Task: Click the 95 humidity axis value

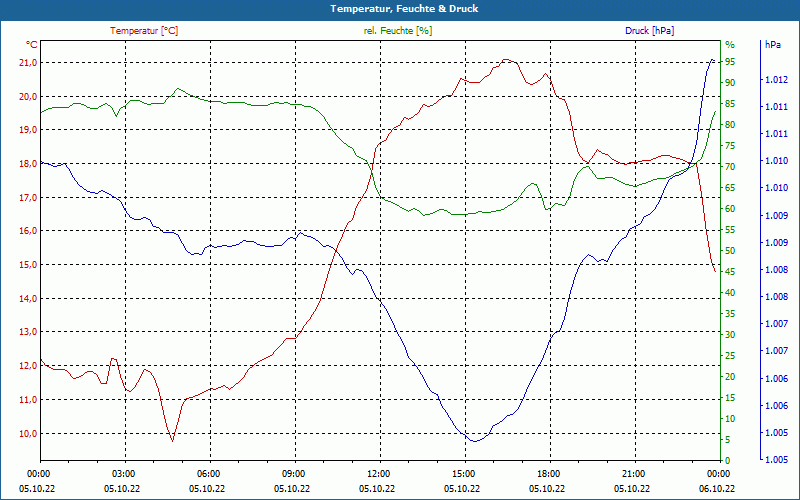Action: point(730,62)
